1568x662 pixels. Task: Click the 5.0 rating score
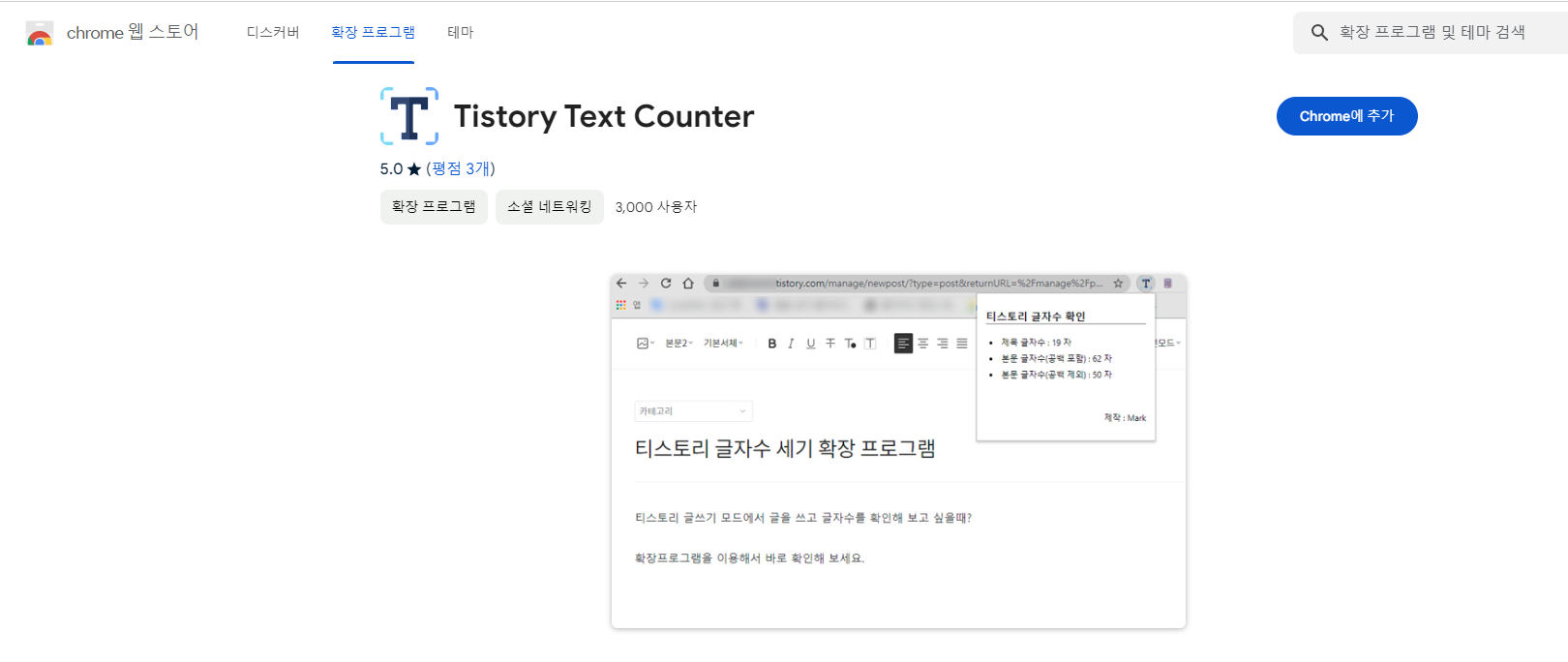tap(391, 168)
